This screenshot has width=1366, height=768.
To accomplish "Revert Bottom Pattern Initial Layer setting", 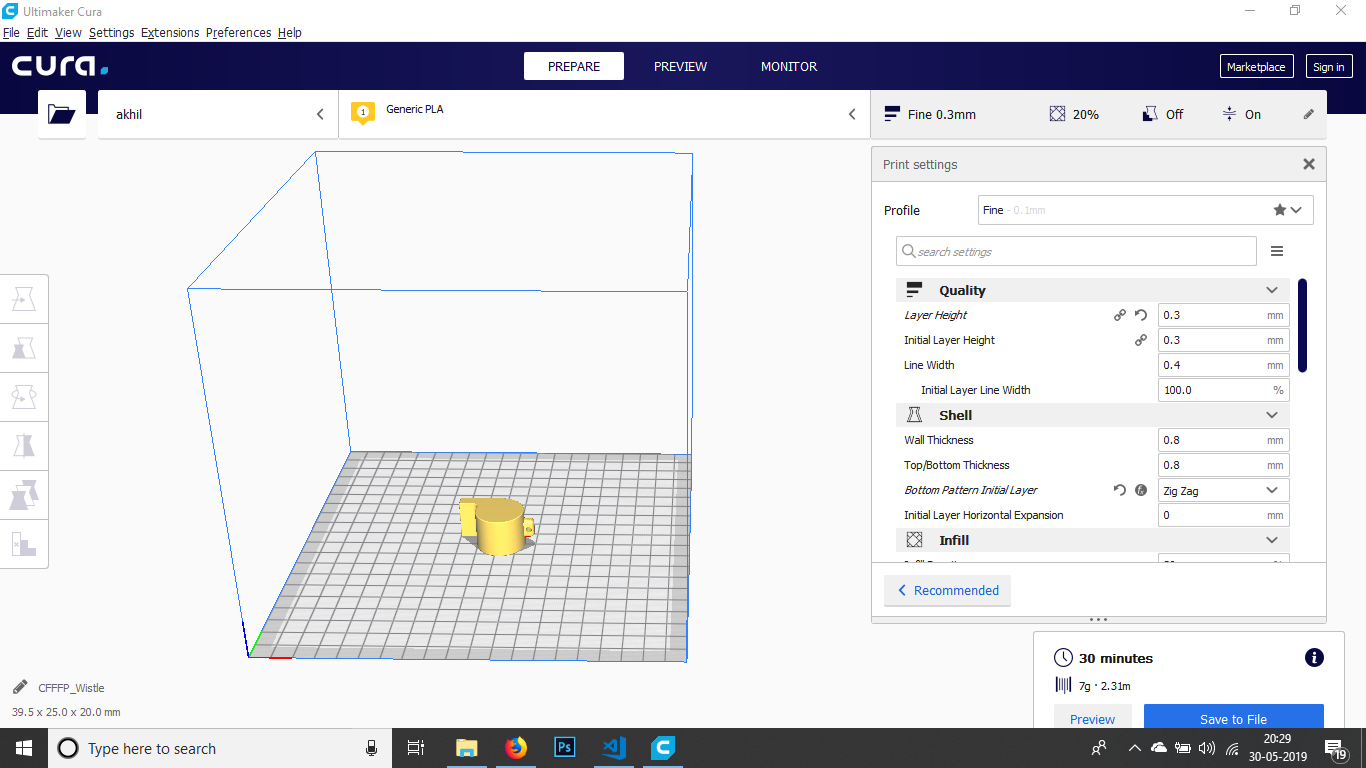I will pos(1120,490).
